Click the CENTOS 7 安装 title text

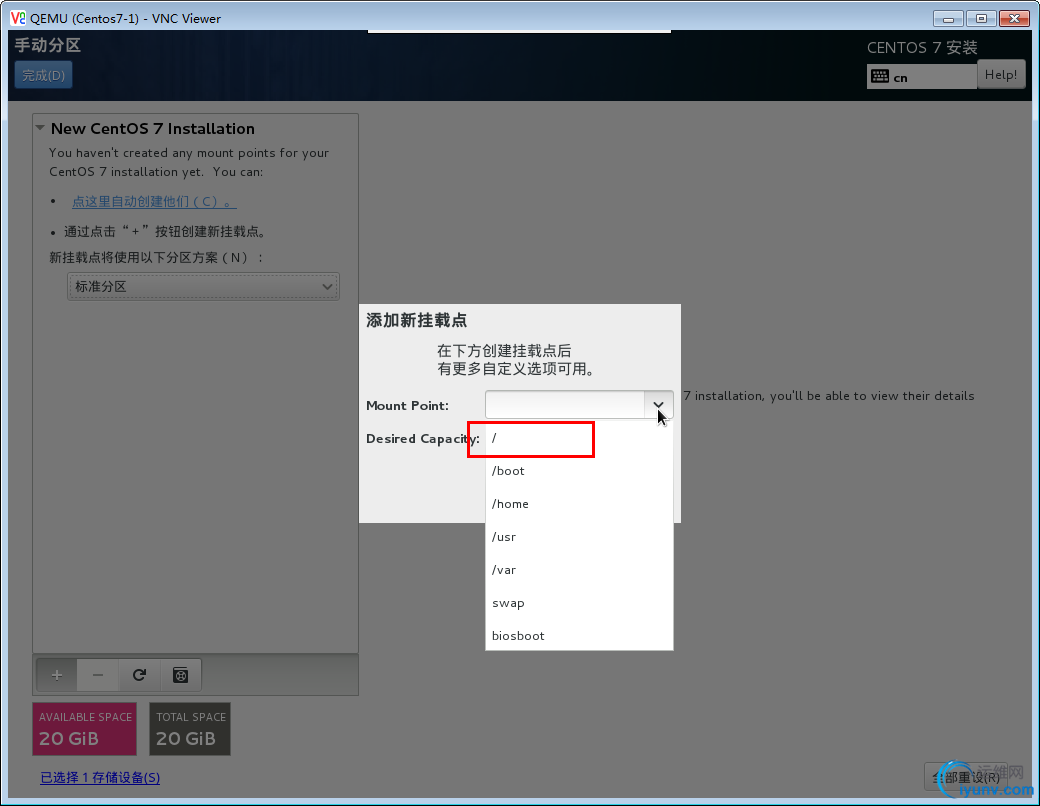click(x=922, y=48)
